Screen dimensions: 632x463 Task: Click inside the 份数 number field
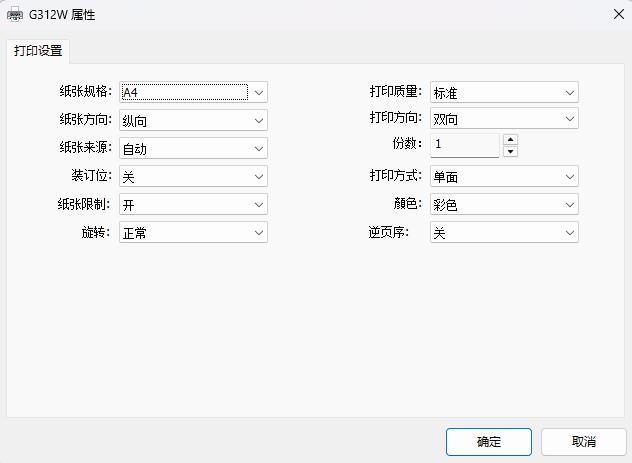click(x=464, y=145)
